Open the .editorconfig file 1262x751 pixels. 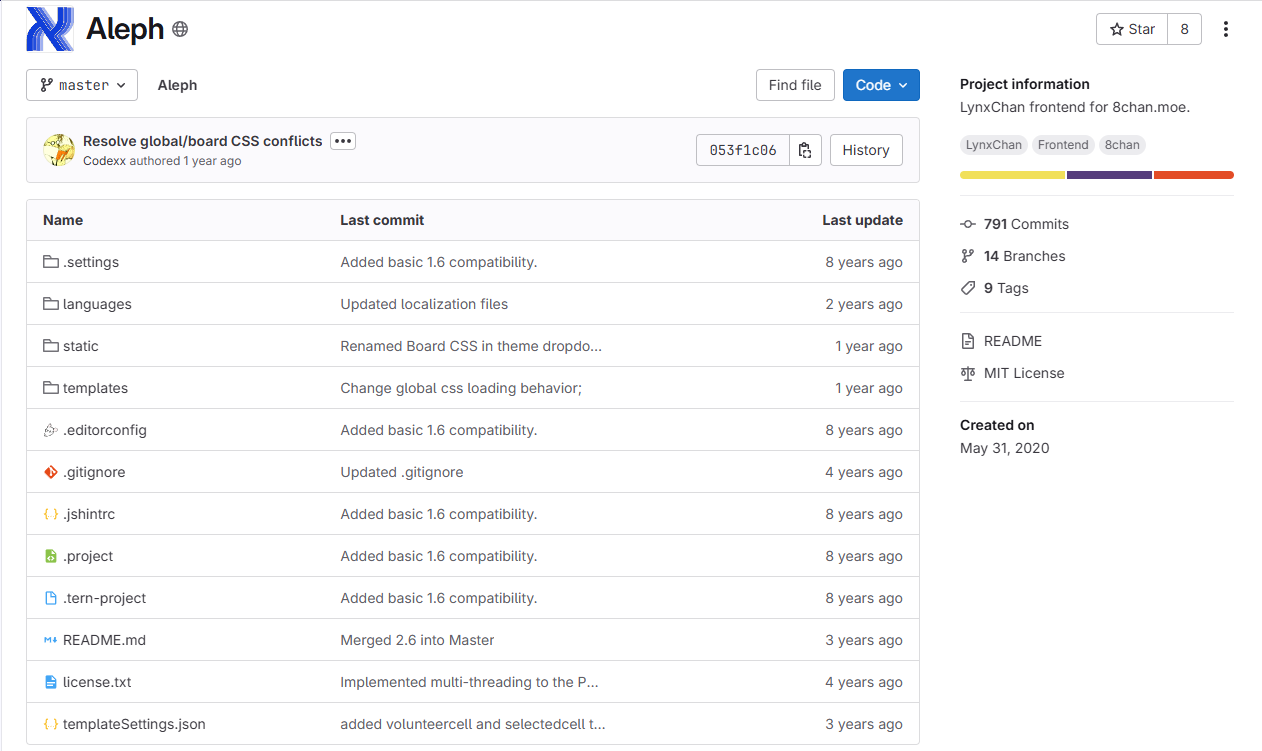(105, 430)
